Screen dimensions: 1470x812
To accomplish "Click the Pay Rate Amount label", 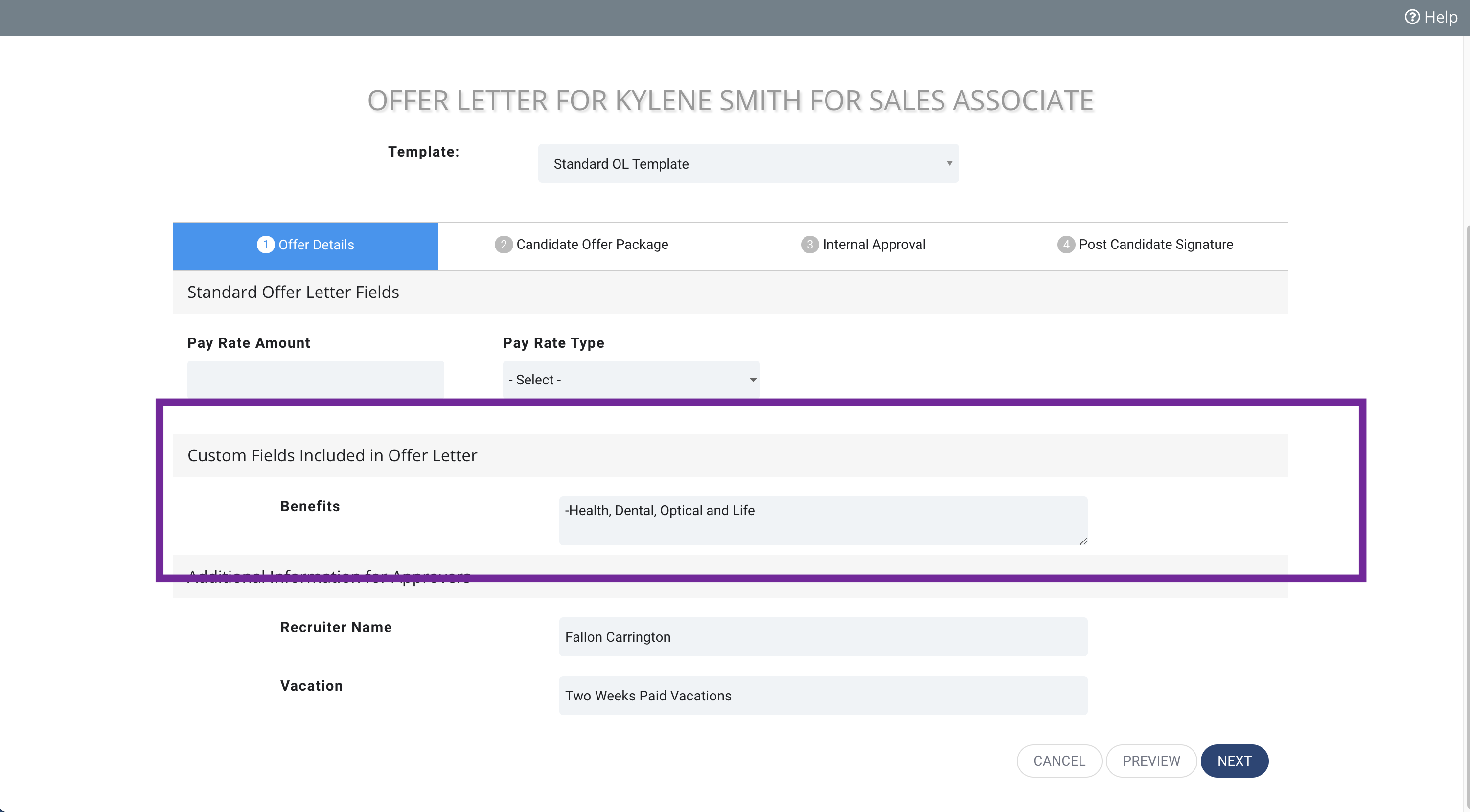I will point(249,343).
